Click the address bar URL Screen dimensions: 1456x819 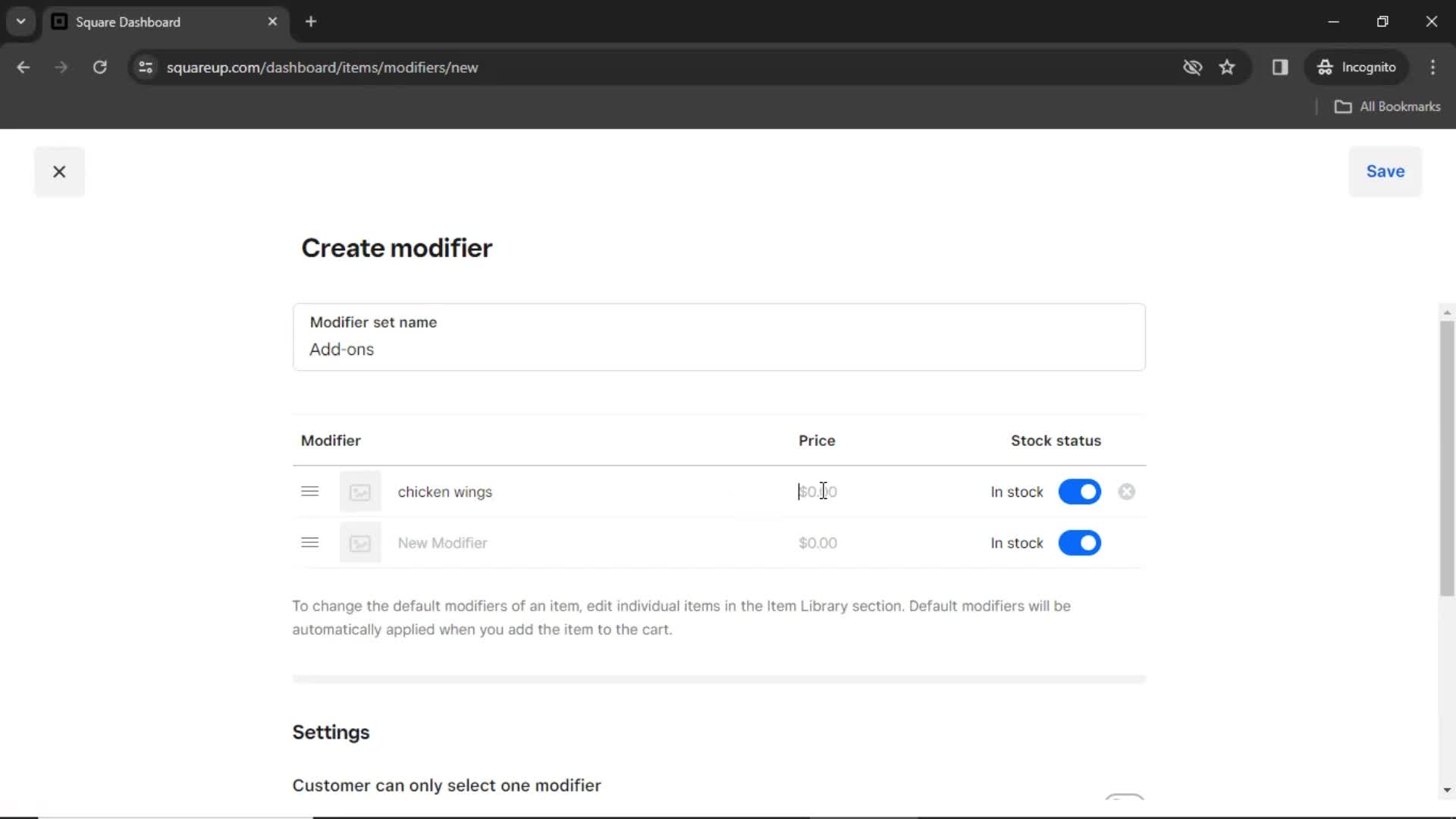[x=322, y=67]
